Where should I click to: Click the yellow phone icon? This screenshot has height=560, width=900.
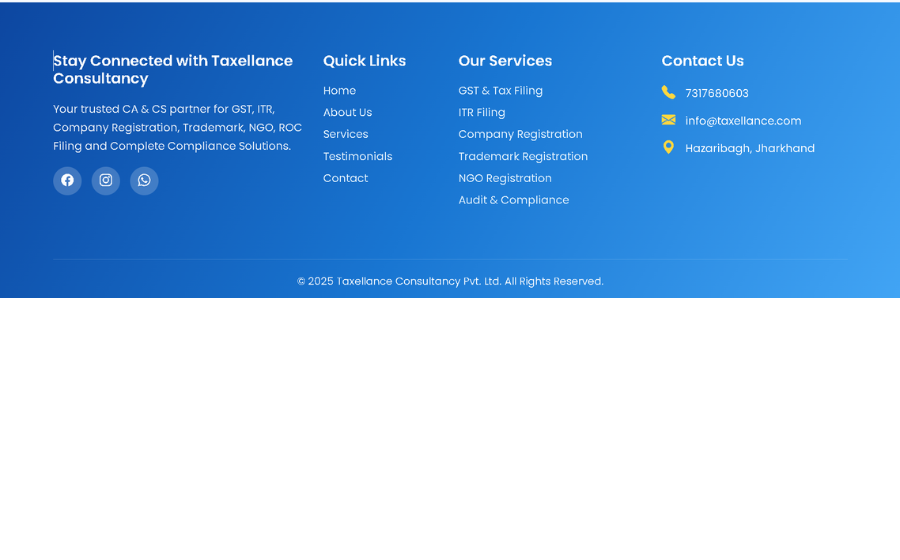[668, 92]
